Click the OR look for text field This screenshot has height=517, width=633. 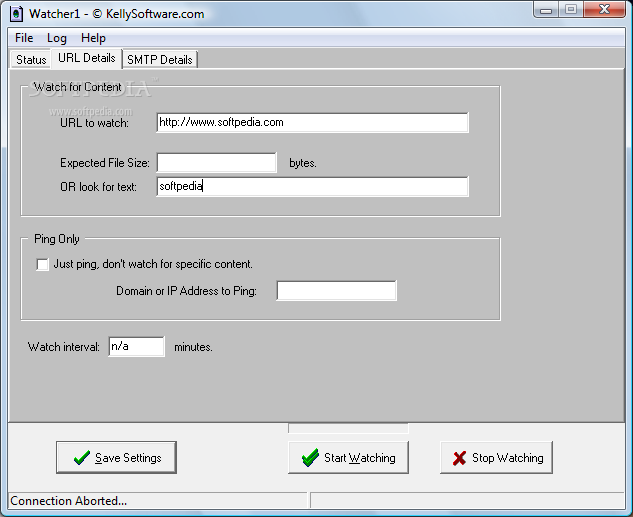pyautogui.click(x=312, y=186)
